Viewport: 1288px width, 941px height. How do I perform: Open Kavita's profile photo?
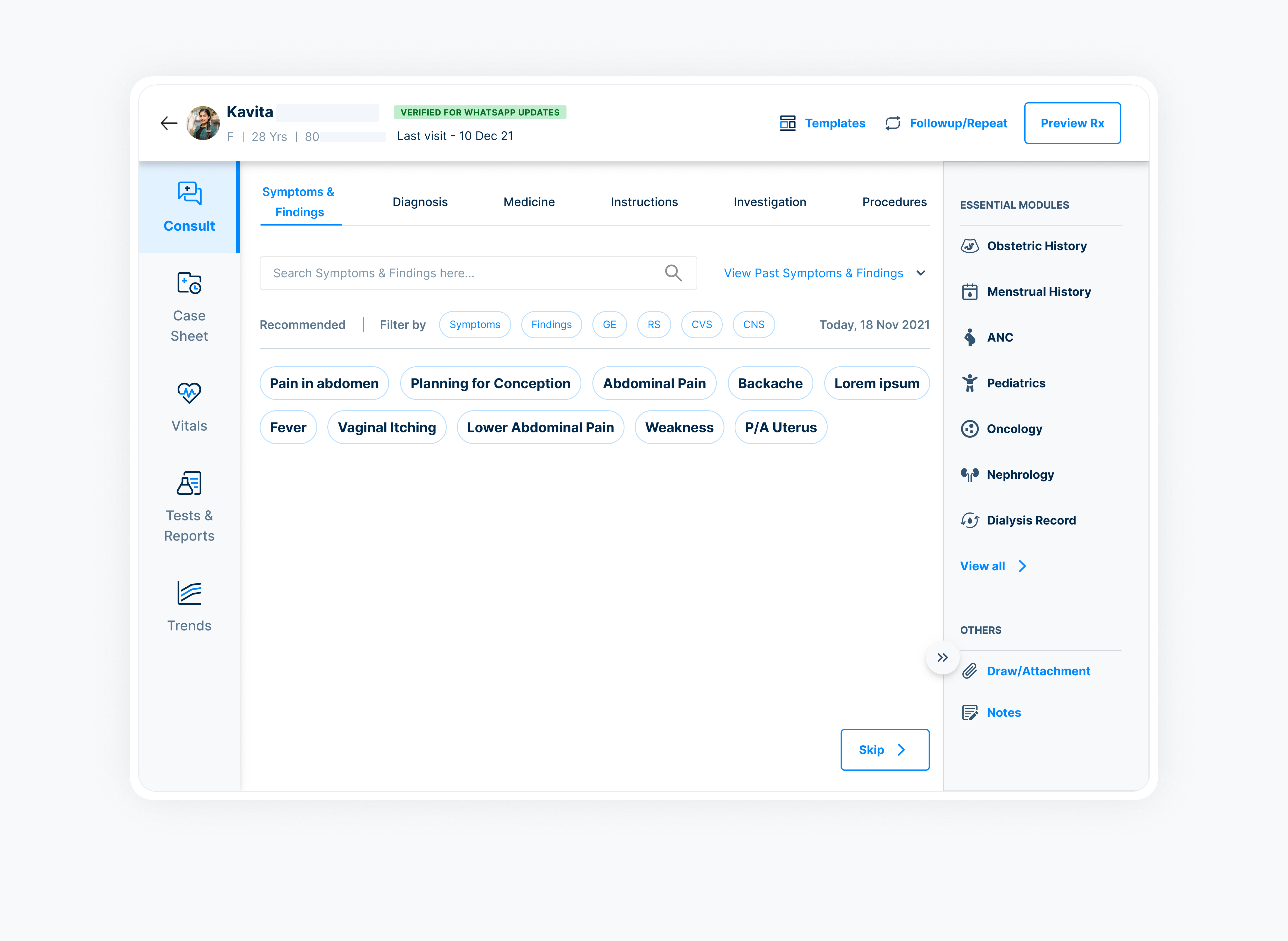(x=203, y=123)
